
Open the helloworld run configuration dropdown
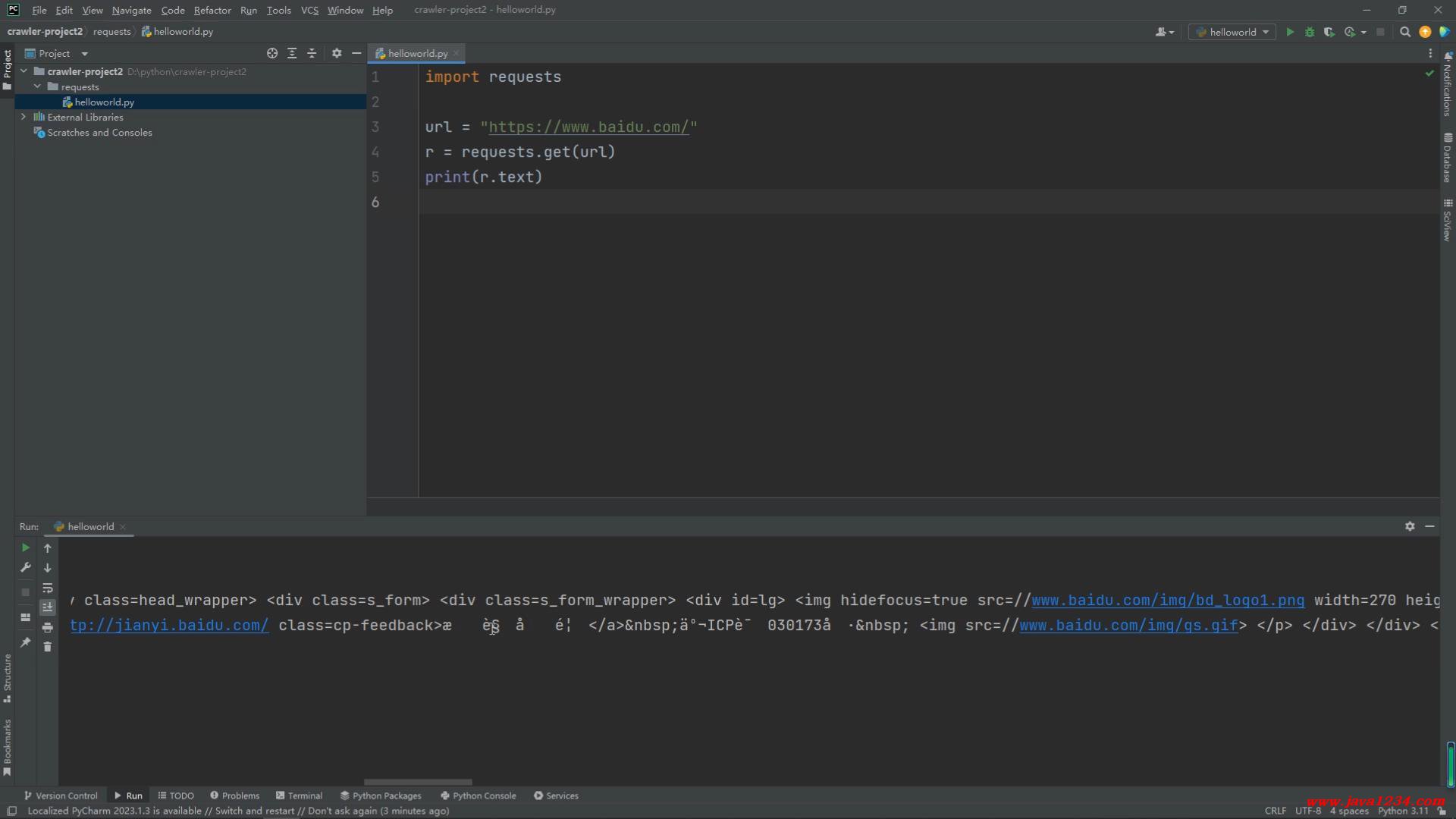point(1232,32)
